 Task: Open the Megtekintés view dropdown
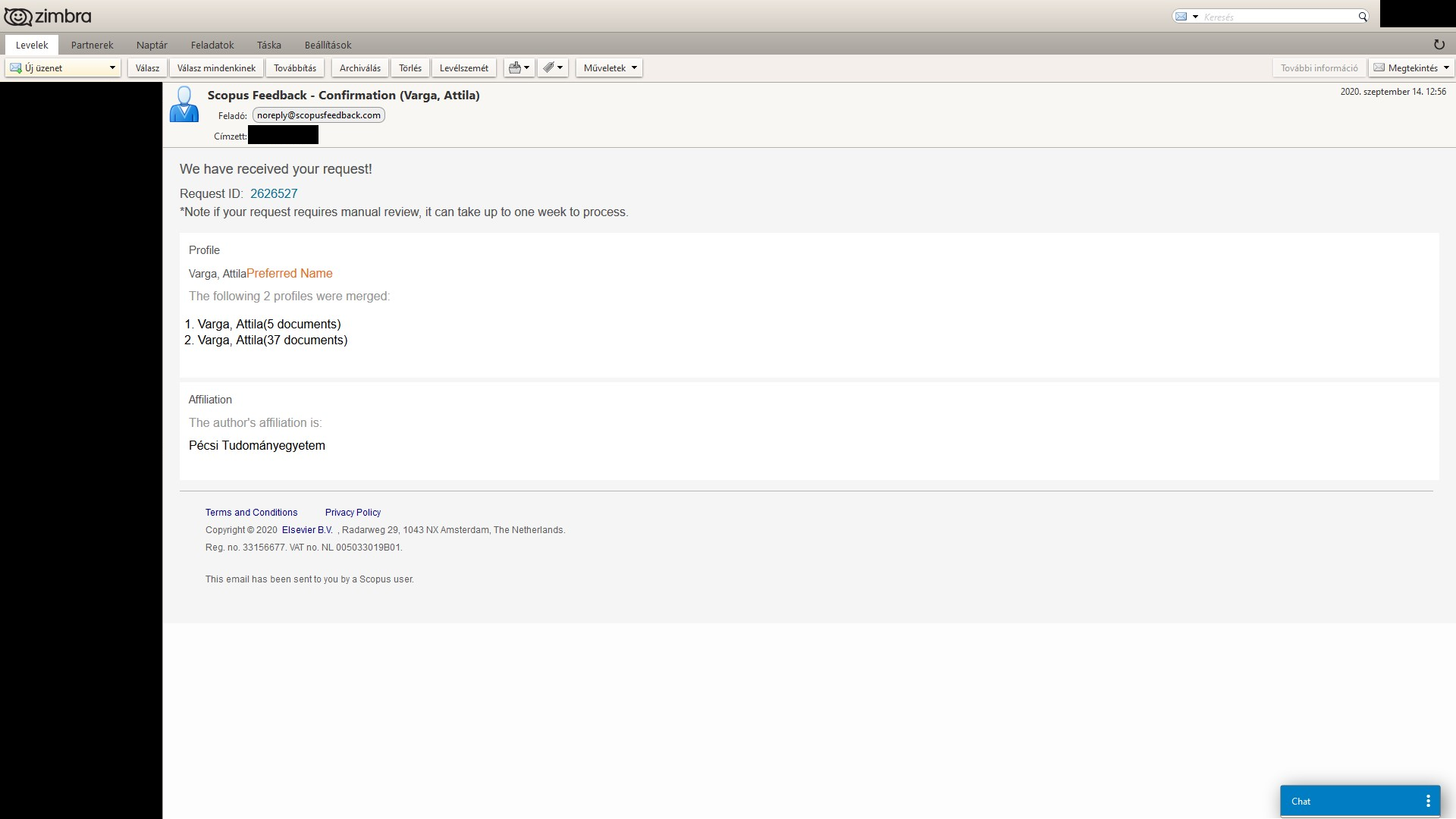[x=1411, y=67]
